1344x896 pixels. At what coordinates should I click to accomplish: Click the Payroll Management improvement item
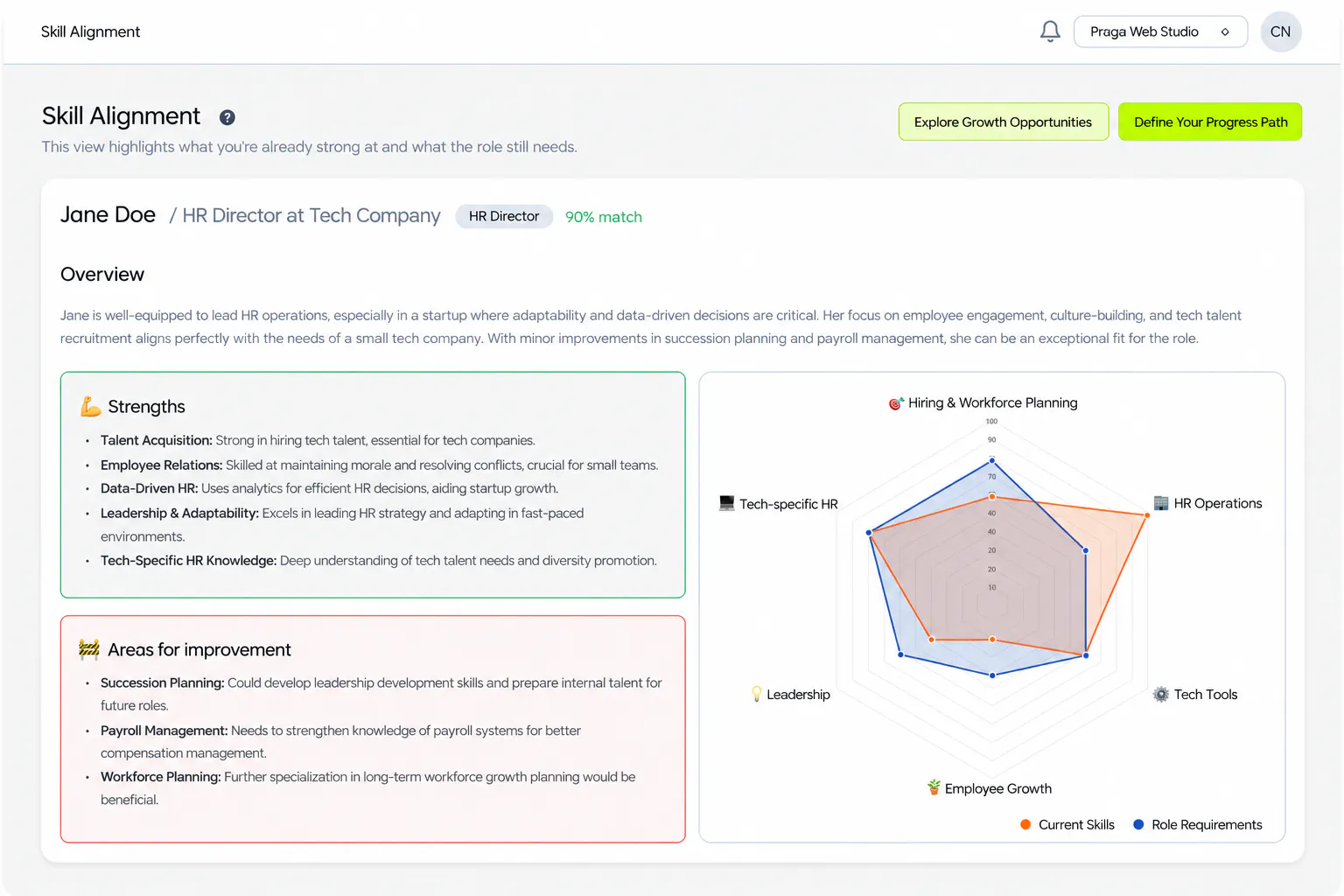tap(340, 741)
